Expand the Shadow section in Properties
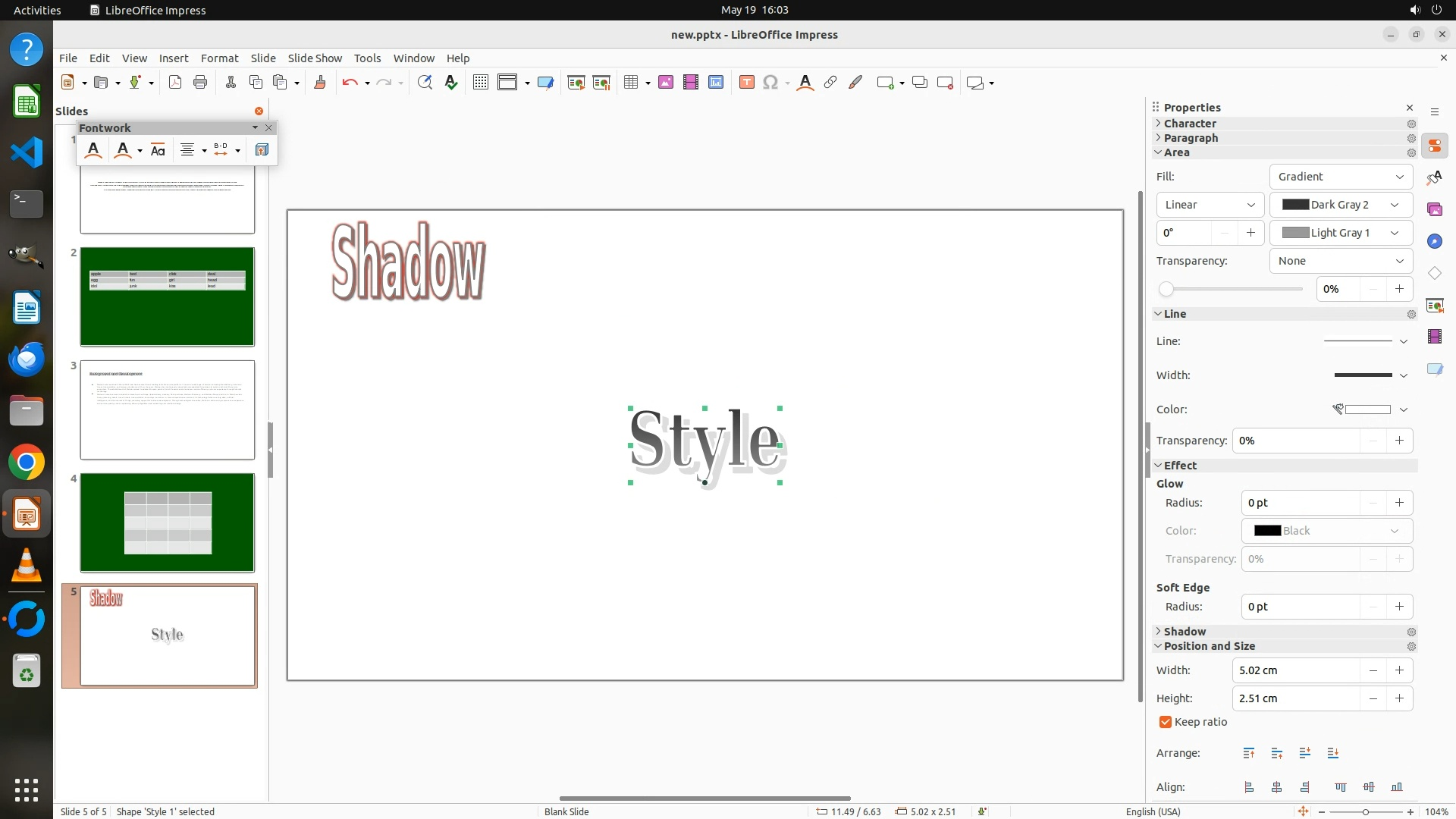The height and width of the screenshot is (819, 1456). tap(1185, 632)
